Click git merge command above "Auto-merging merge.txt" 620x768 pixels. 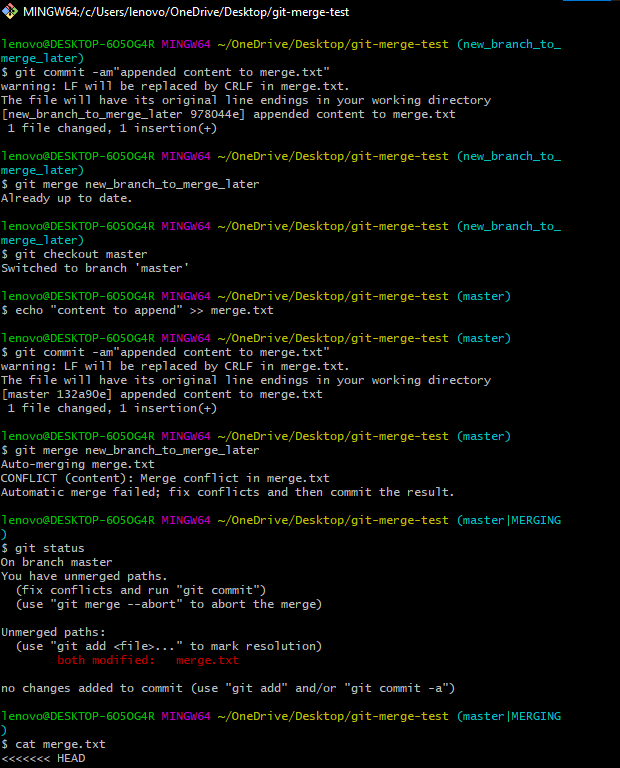click(137, 451)
